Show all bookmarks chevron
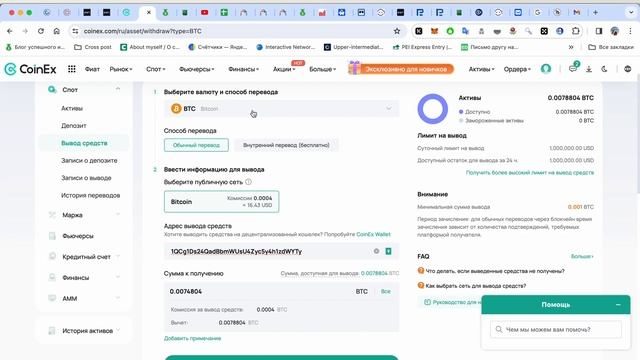Screen dimensions: 640x360 (x=571, y=47)
